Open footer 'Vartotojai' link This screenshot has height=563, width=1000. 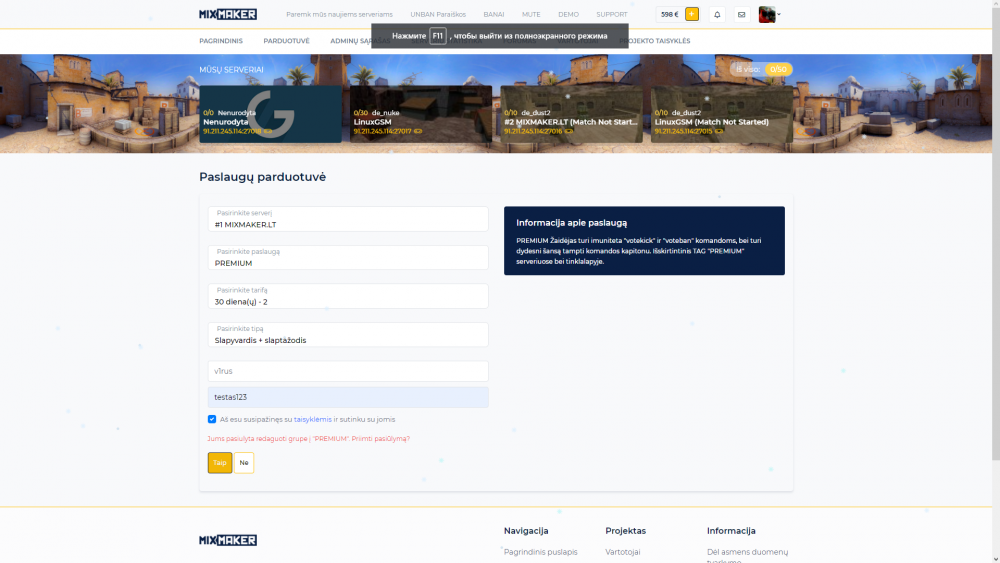point(623,552)
